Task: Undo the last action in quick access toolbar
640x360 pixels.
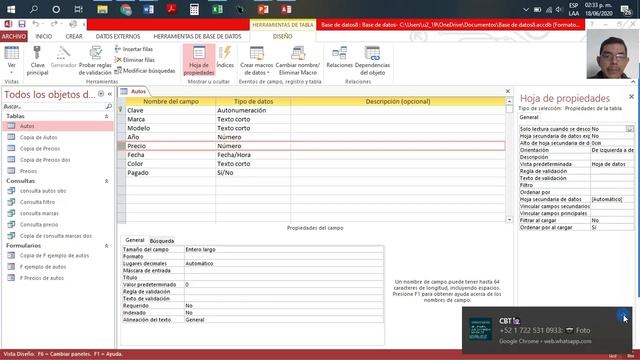Action: tap(36, 24)
